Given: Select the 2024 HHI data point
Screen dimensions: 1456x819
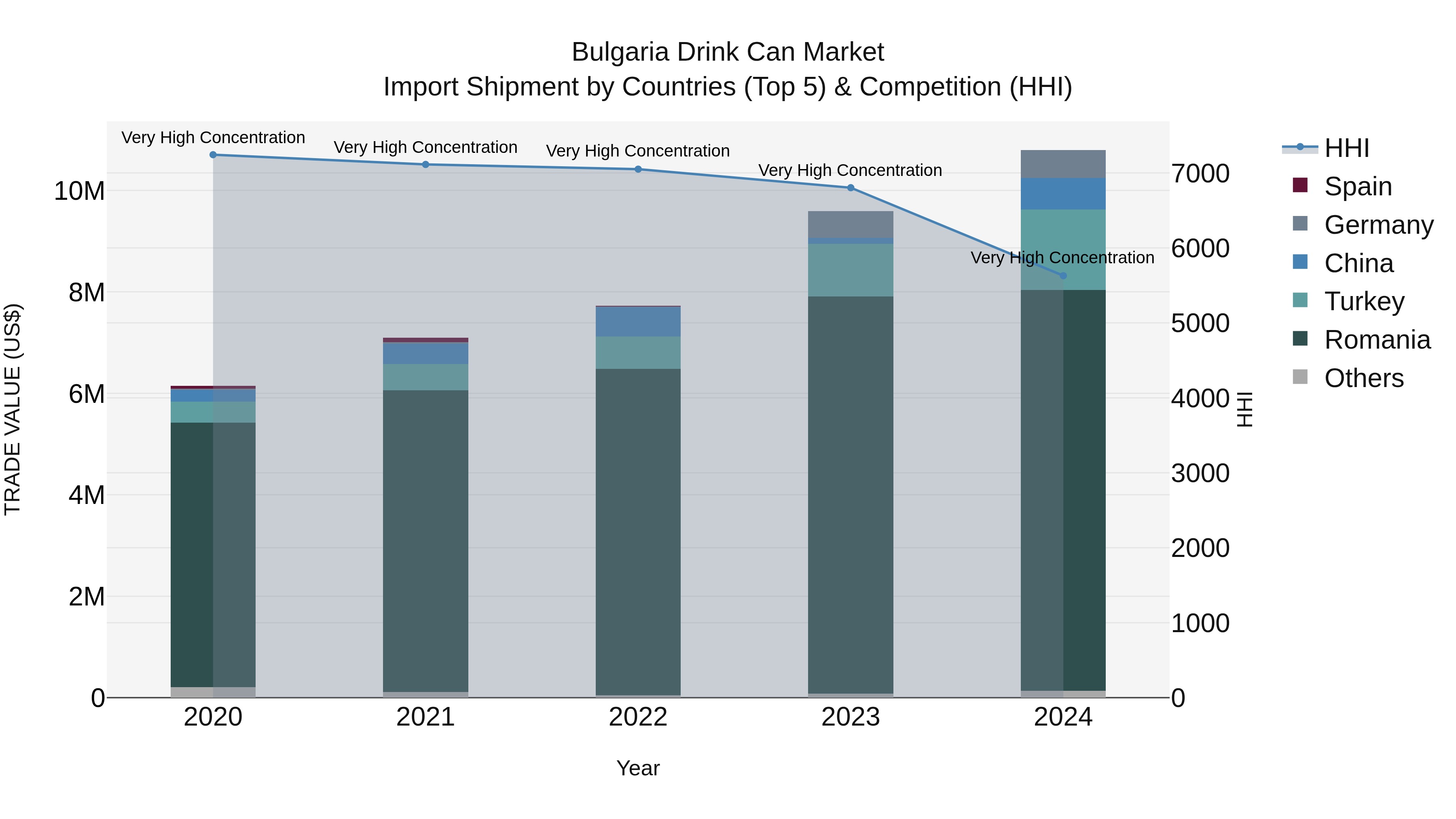Looking at the screenshot, I should [x=1063, y=276].
